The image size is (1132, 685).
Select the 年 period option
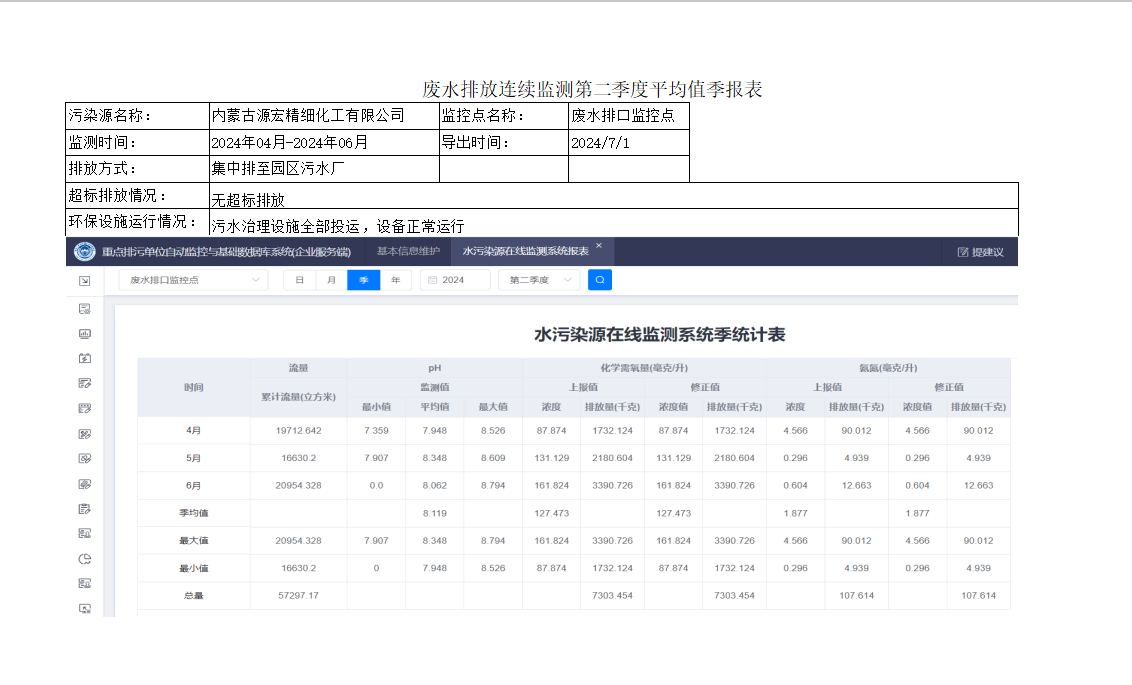click(396, 280)
